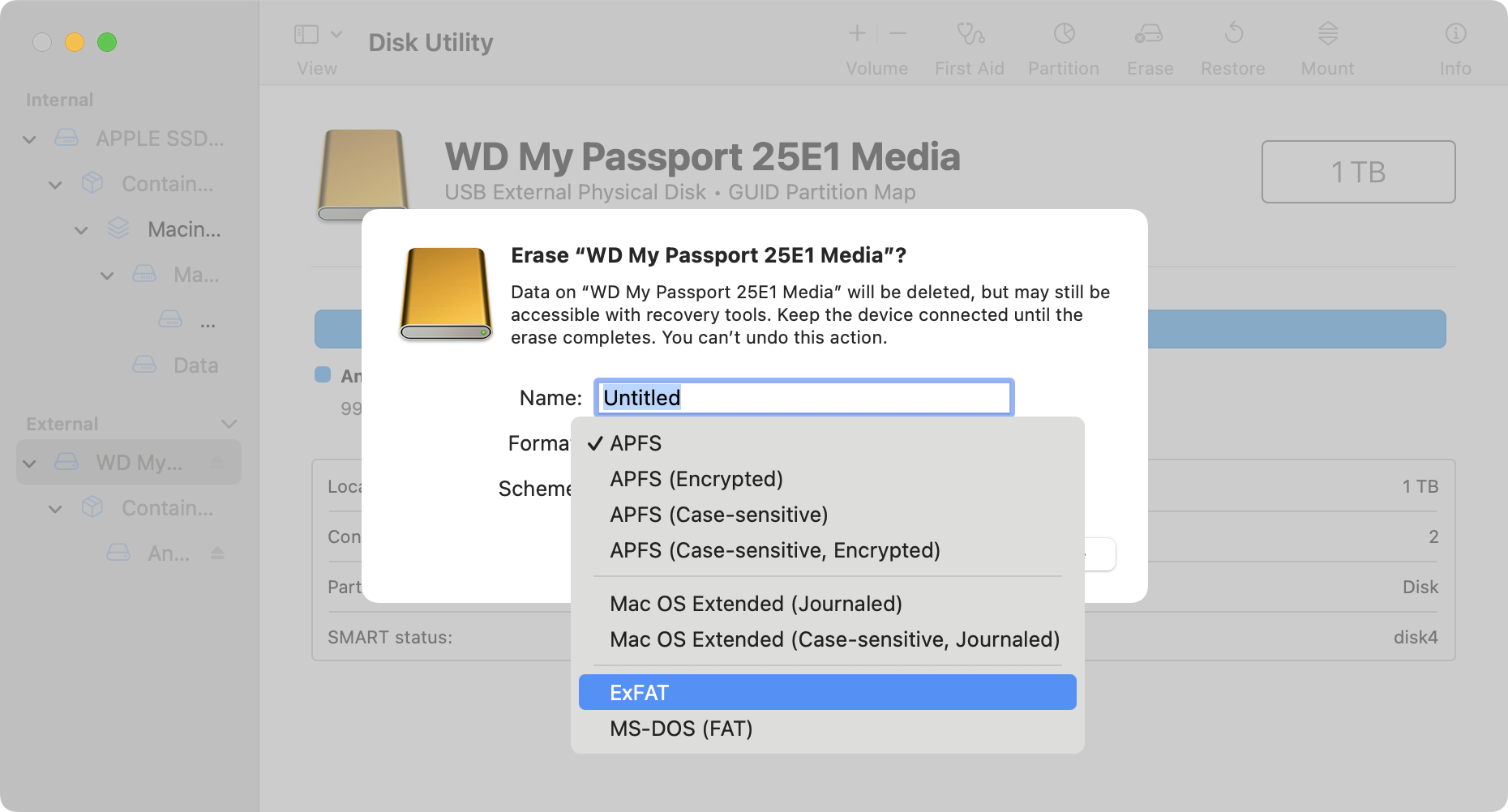Select MS-DOS (FAT) from the list
This screenshot has width=1508, height=812.
click(682, 729)
